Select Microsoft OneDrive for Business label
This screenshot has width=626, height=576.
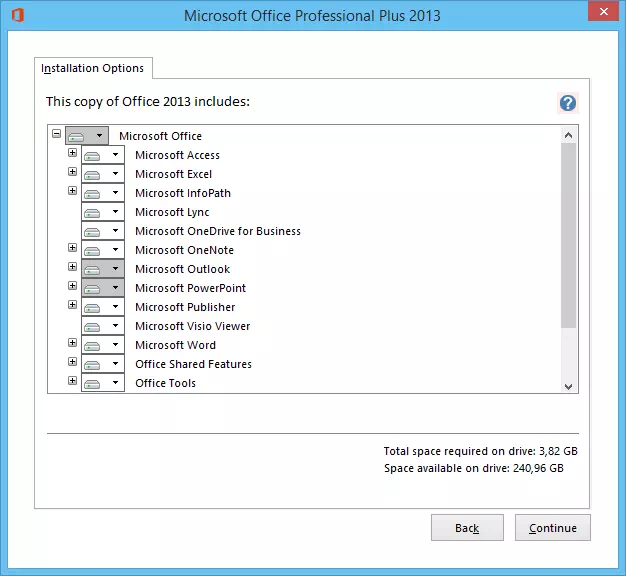[x=218, y=231]
